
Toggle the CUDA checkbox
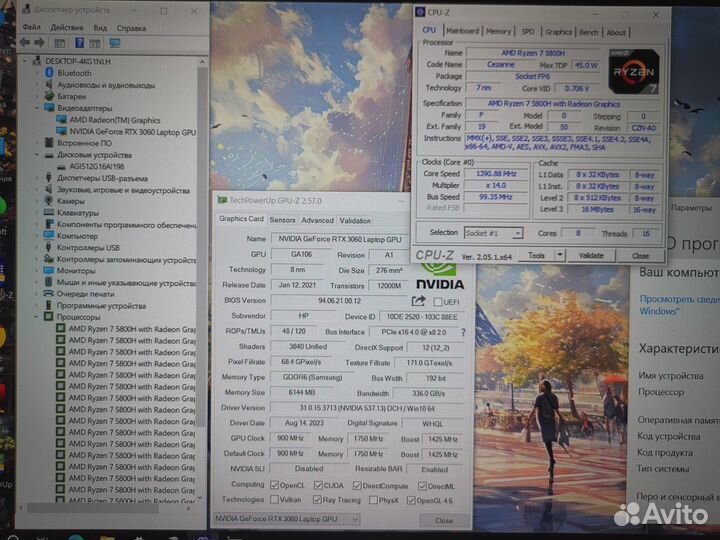[x=318, y=485]
